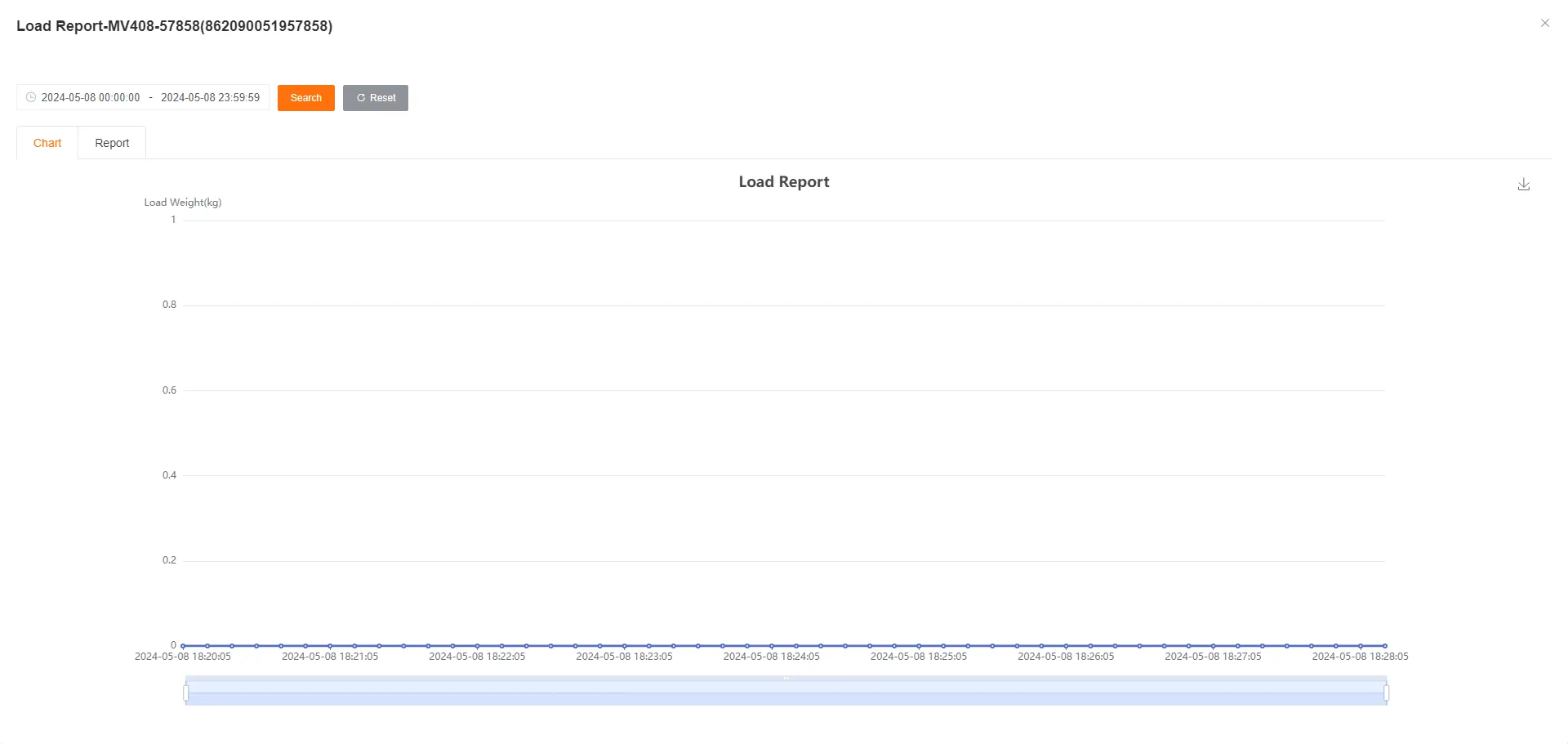
Task: Click the x-axis label 2024-05-08 18:21:05
Action: pyautogui.click(x=330, y=656)
